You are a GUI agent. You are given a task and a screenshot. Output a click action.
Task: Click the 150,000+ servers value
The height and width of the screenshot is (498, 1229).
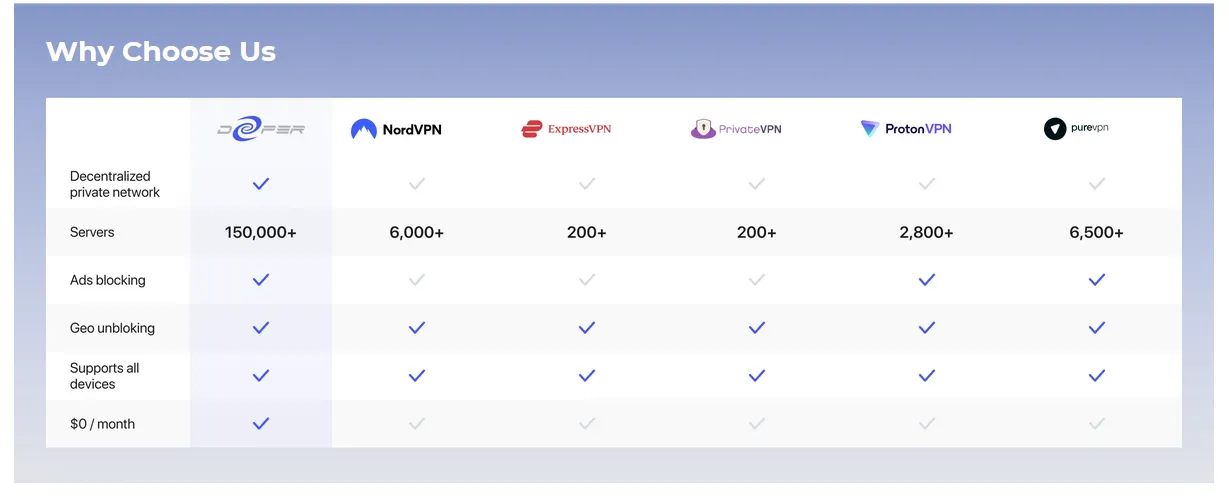point(261,232)
